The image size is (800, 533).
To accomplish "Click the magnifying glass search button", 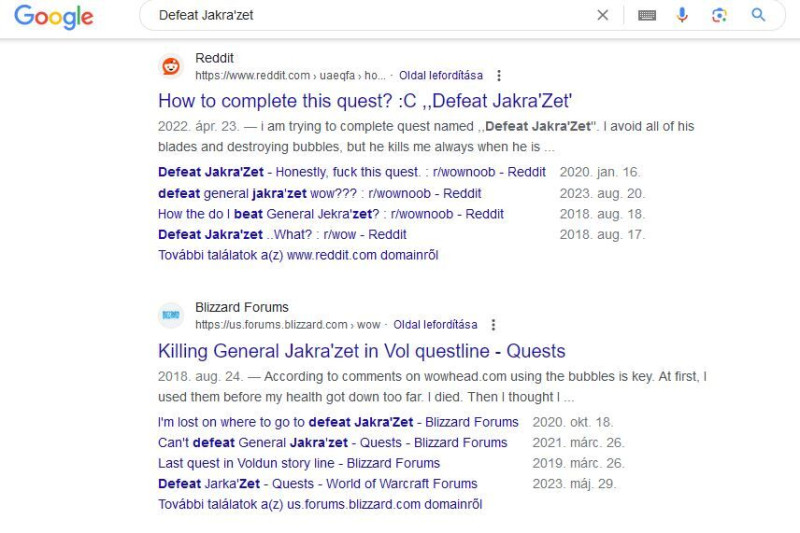I will tap(759, 15).
